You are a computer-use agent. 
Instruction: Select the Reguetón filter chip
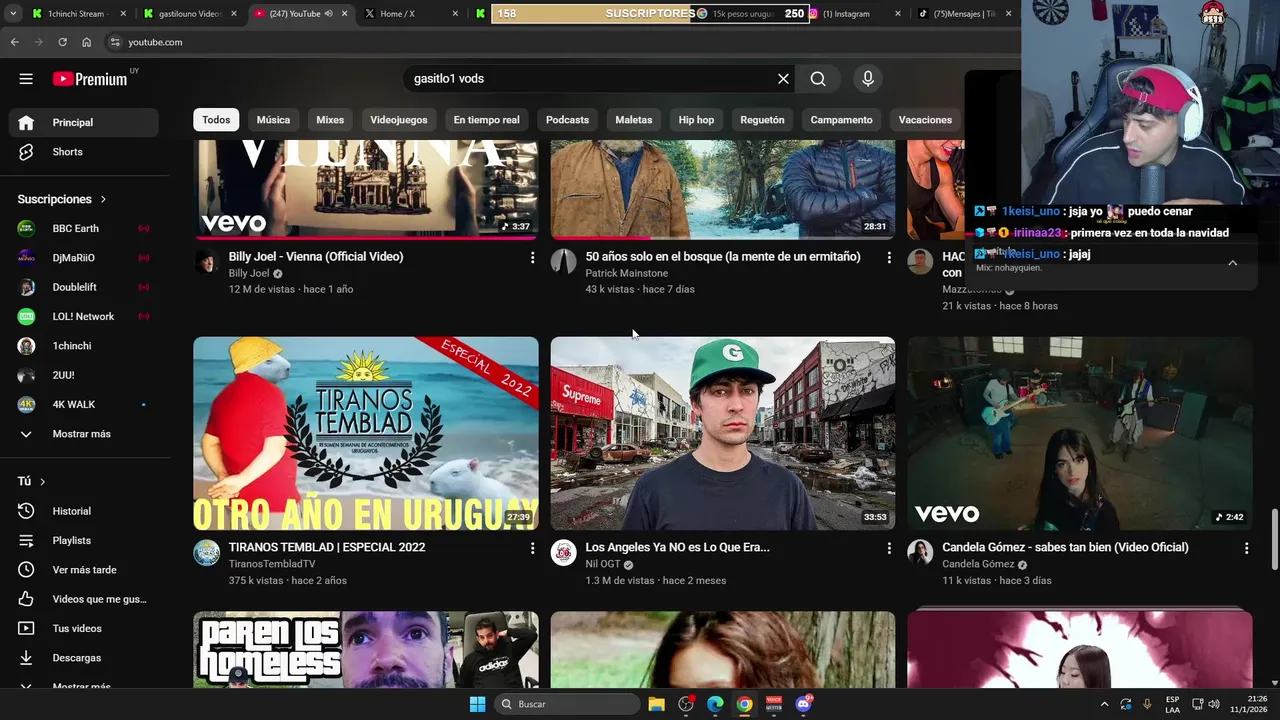(762, 120)
